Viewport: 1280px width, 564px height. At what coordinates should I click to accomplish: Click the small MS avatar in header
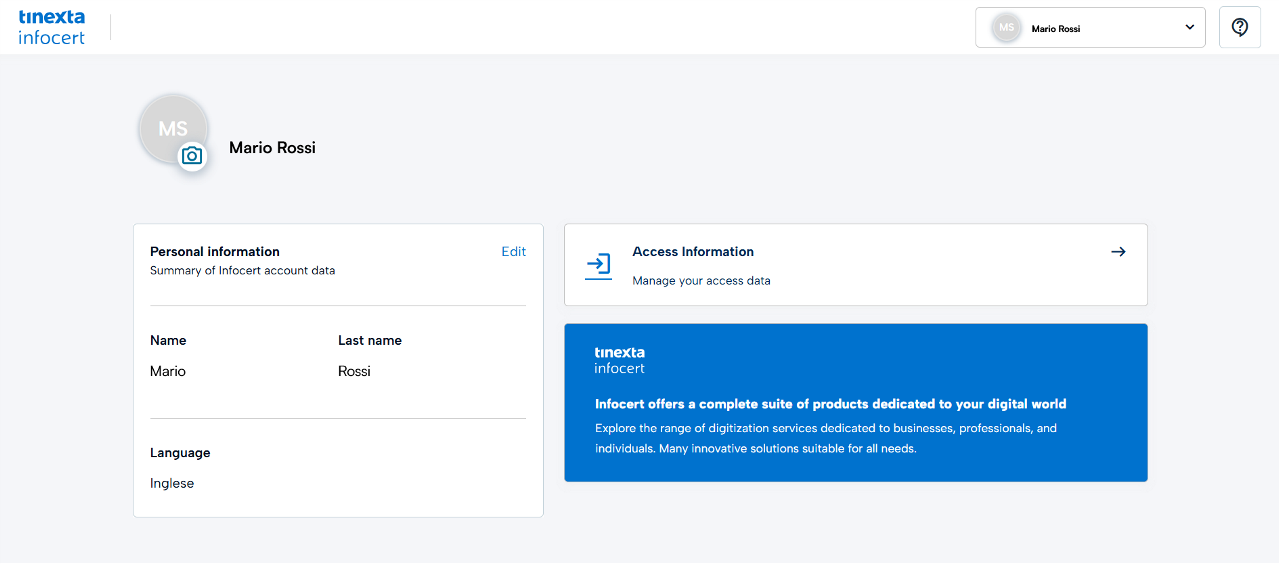[1007, 28]
